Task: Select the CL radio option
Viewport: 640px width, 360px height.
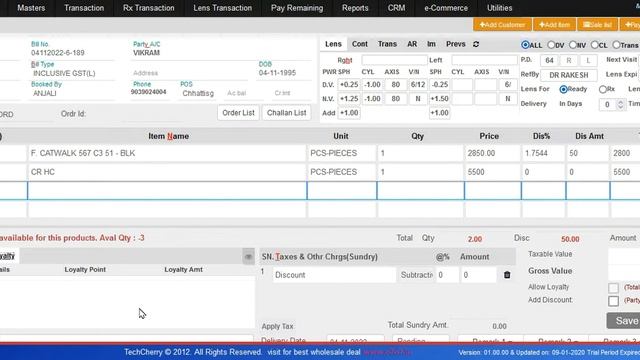Action: [x=595, y=45]
